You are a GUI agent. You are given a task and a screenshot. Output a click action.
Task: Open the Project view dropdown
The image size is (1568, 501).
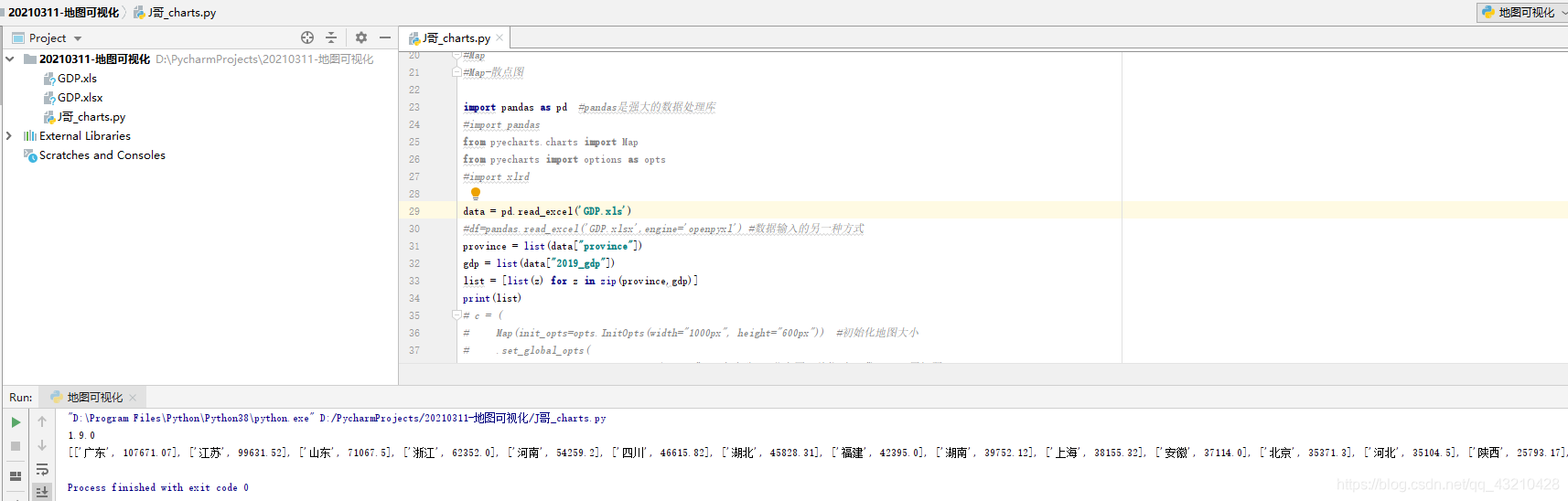pyautogui.click(x=78, y=38)
